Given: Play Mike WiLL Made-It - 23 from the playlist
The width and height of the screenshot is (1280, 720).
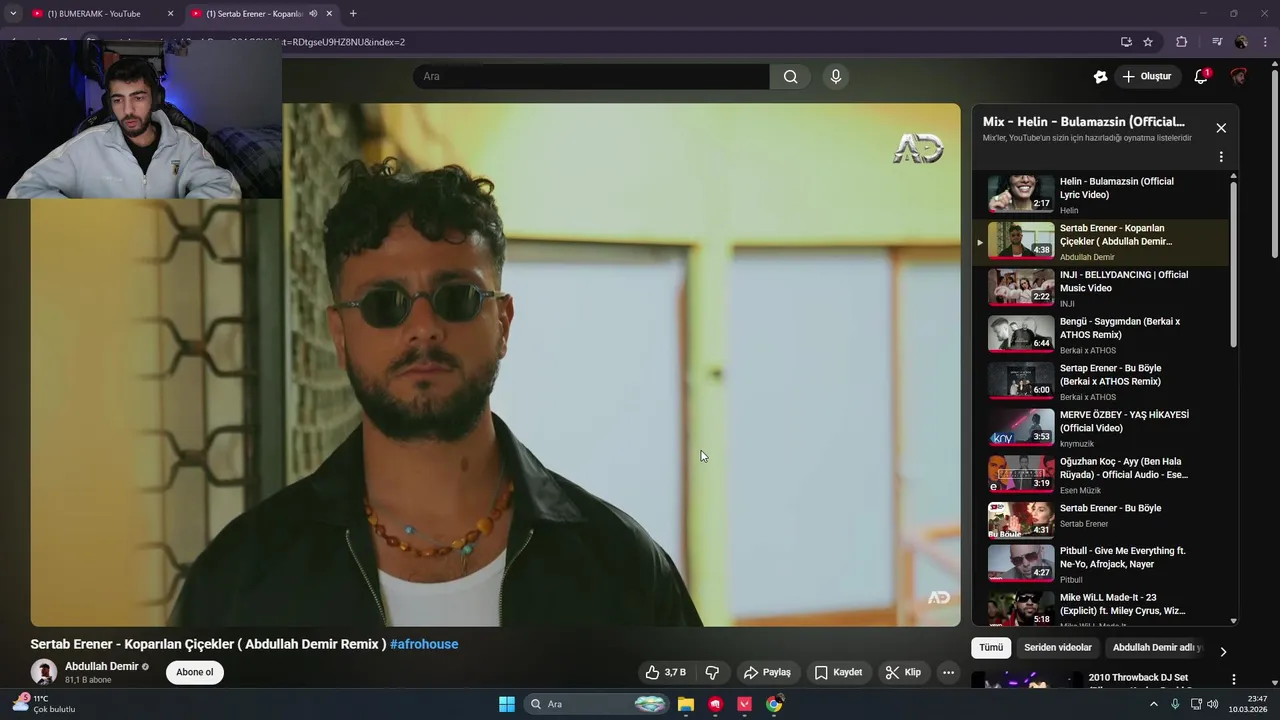Looking at the screenshot, I should click(1100, 609).
